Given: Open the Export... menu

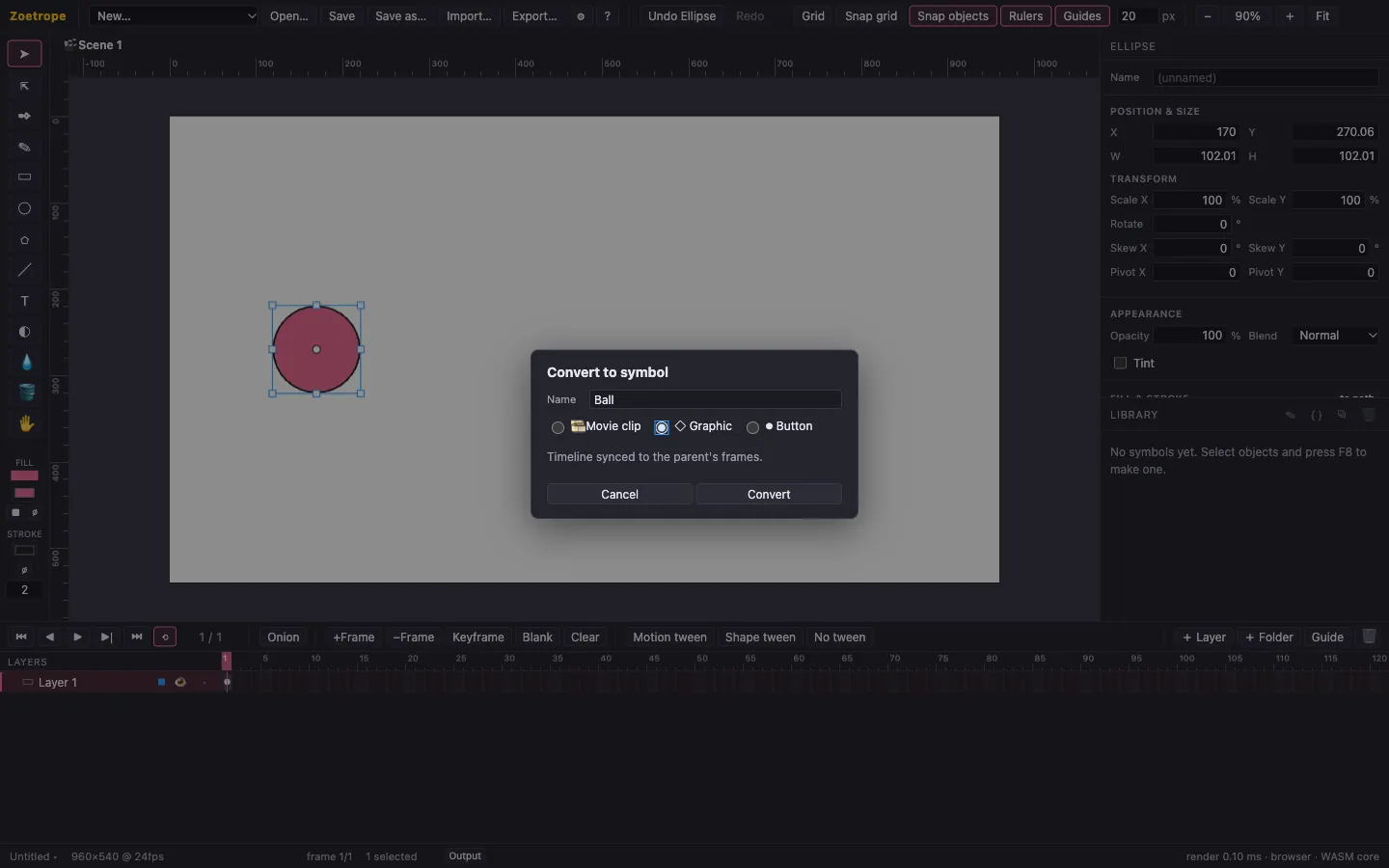Looking at the screenshot, I should (534, 16).
